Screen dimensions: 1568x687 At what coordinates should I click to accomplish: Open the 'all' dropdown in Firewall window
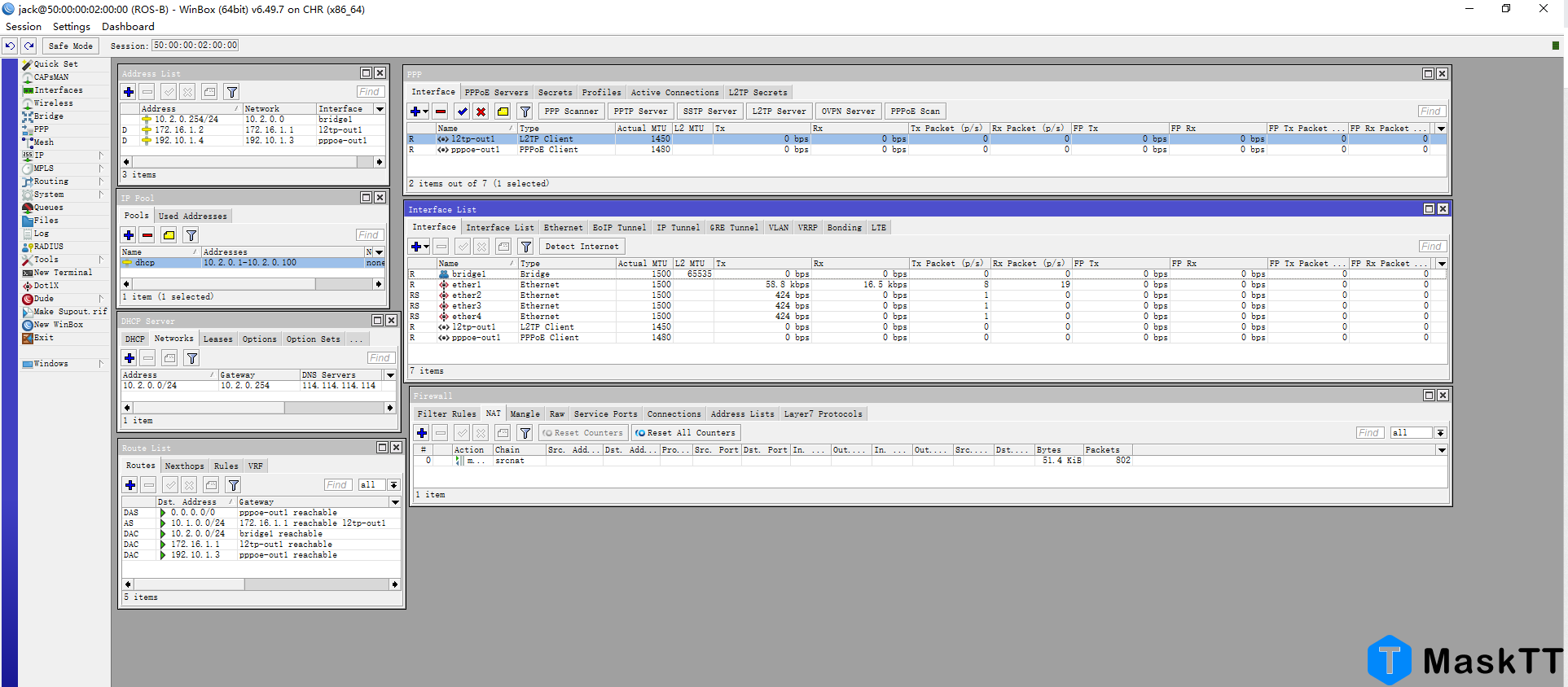coord(1440,433)
